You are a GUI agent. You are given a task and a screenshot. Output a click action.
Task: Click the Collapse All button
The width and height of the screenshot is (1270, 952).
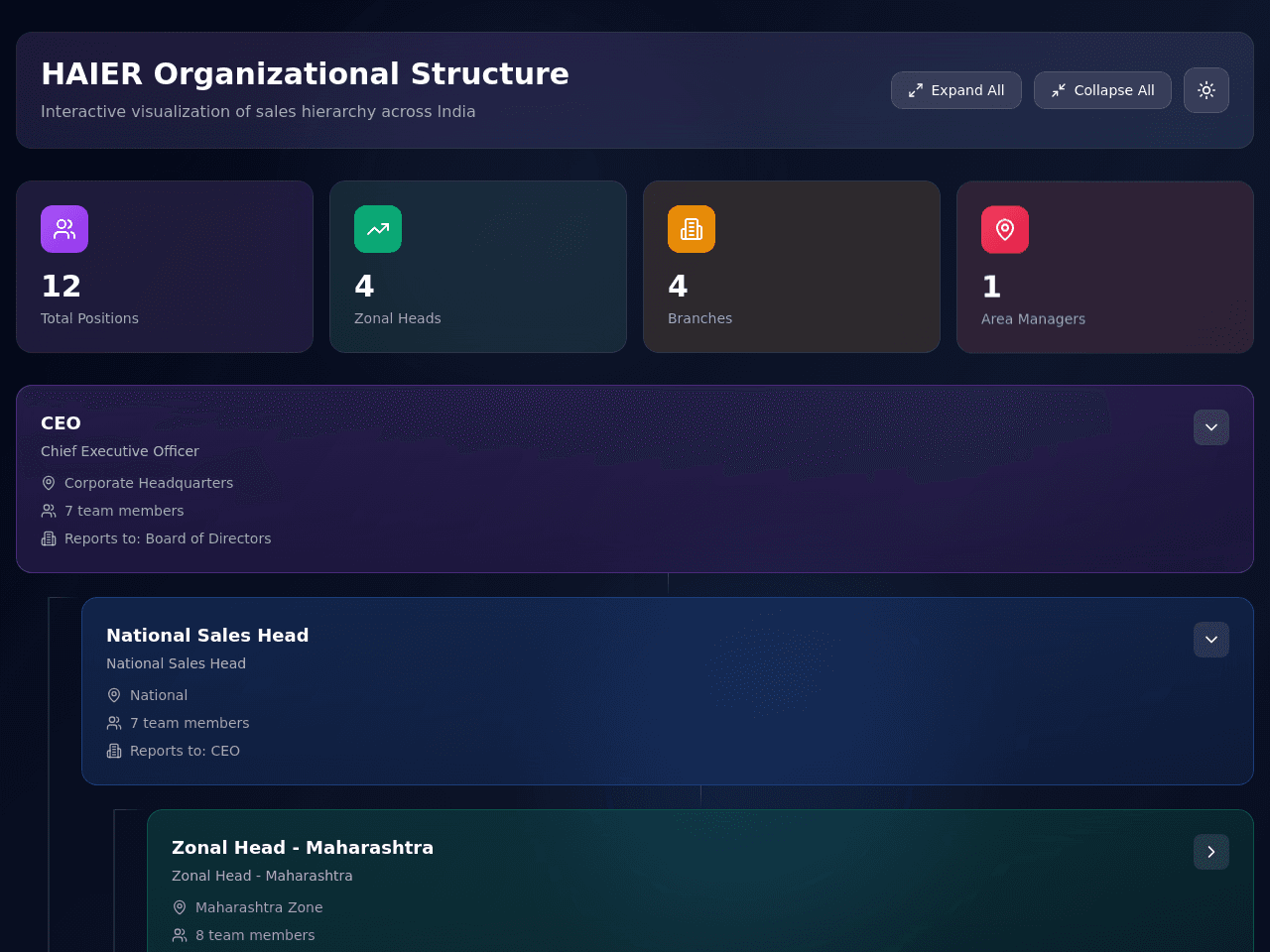point(1102,90)
